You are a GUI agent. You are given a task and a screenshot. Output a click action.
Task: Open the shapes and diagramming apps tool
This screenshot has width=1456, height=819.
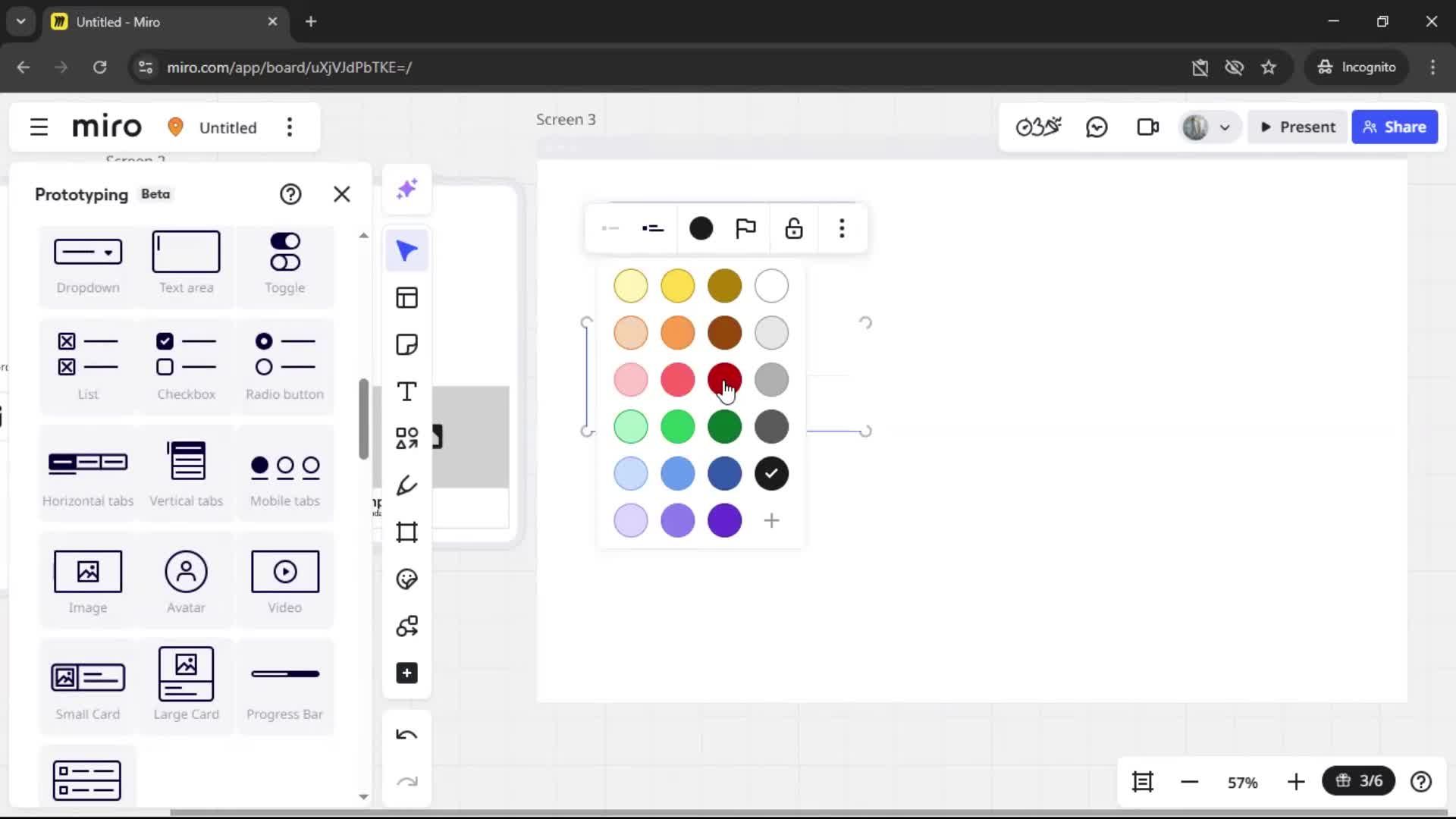click(x=407, y=626)
